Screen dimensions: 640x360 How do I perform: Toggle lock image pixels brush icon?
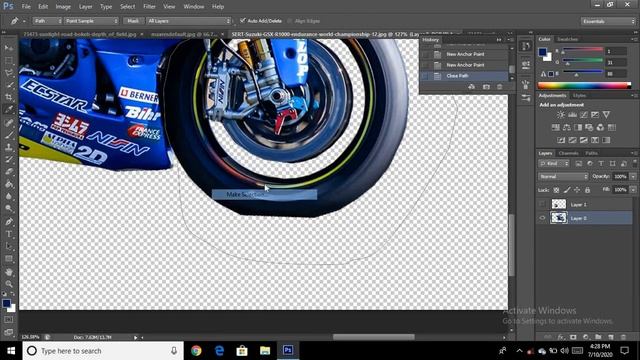click(x=567, y=190)
